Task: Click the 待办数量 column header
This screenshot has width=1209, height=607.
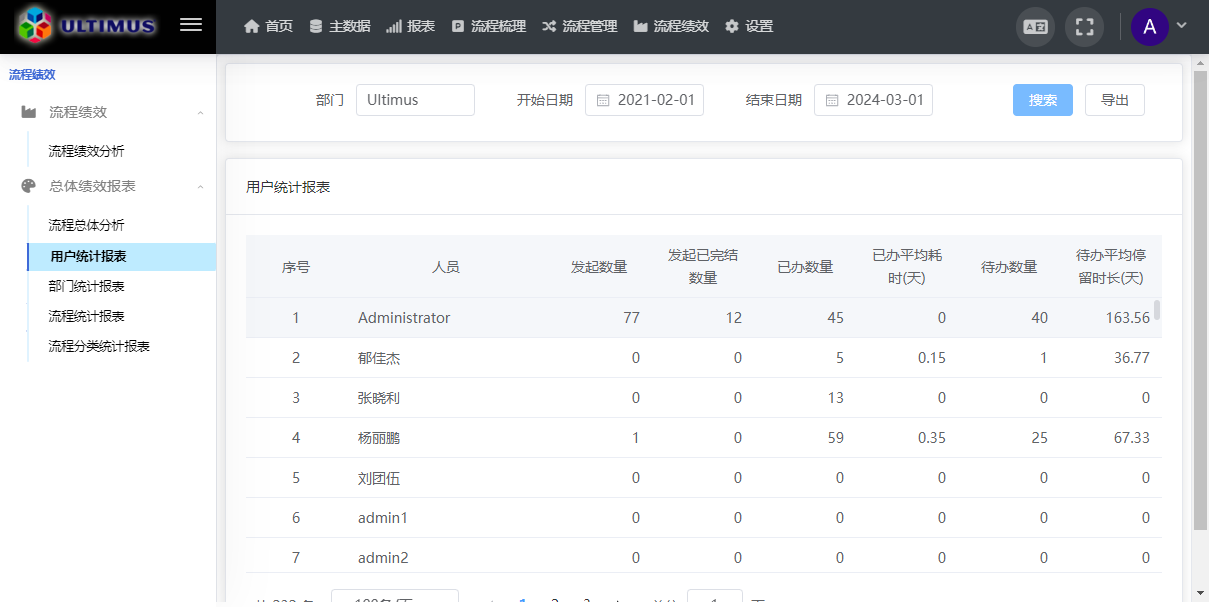Action: pyautogui.click(x=1009, y=267)
